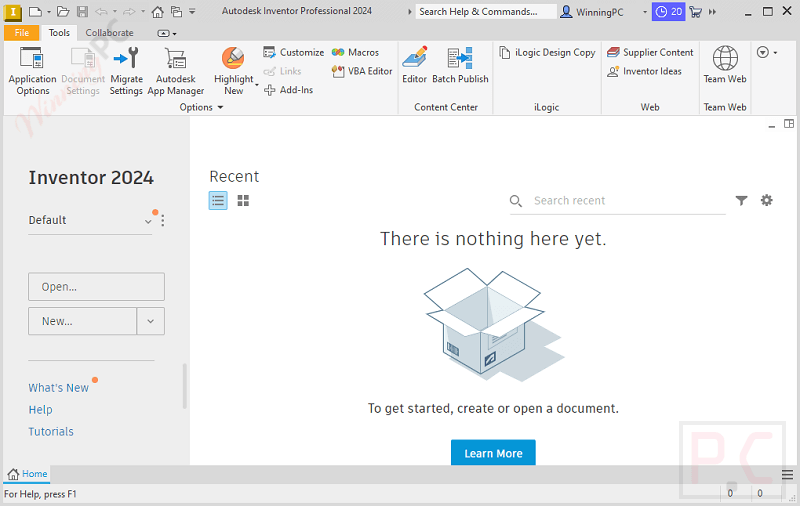Click Migrate Settings tool
The height and width of the screenshot is (506, 800).
pyautogui.click(x=126, y=71)
